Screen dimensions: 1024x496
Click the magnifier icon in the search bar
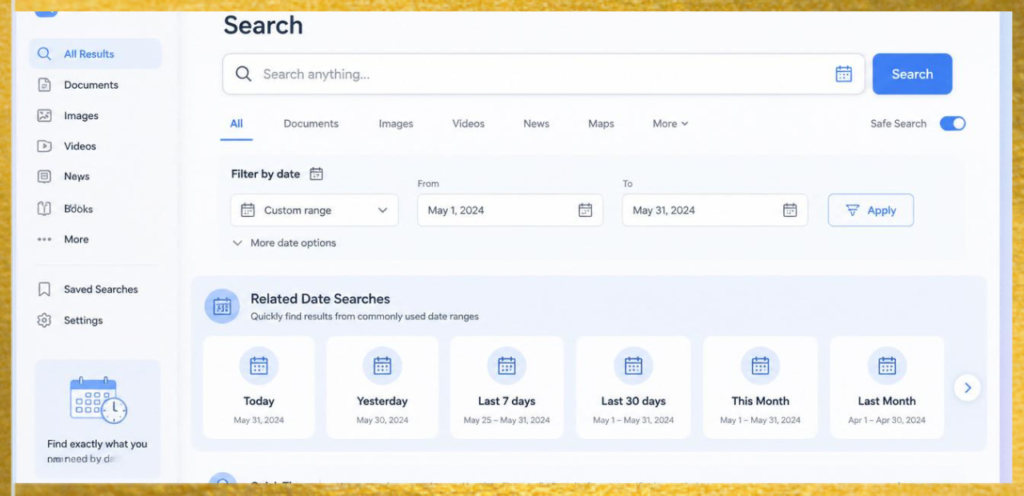[244, 74]
